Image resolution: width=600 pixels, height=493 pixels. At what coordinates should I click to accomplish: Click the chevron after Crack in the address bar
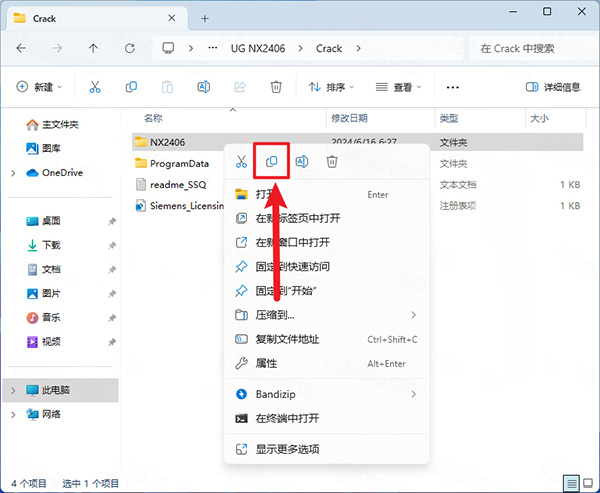click(x=359, y=48)
